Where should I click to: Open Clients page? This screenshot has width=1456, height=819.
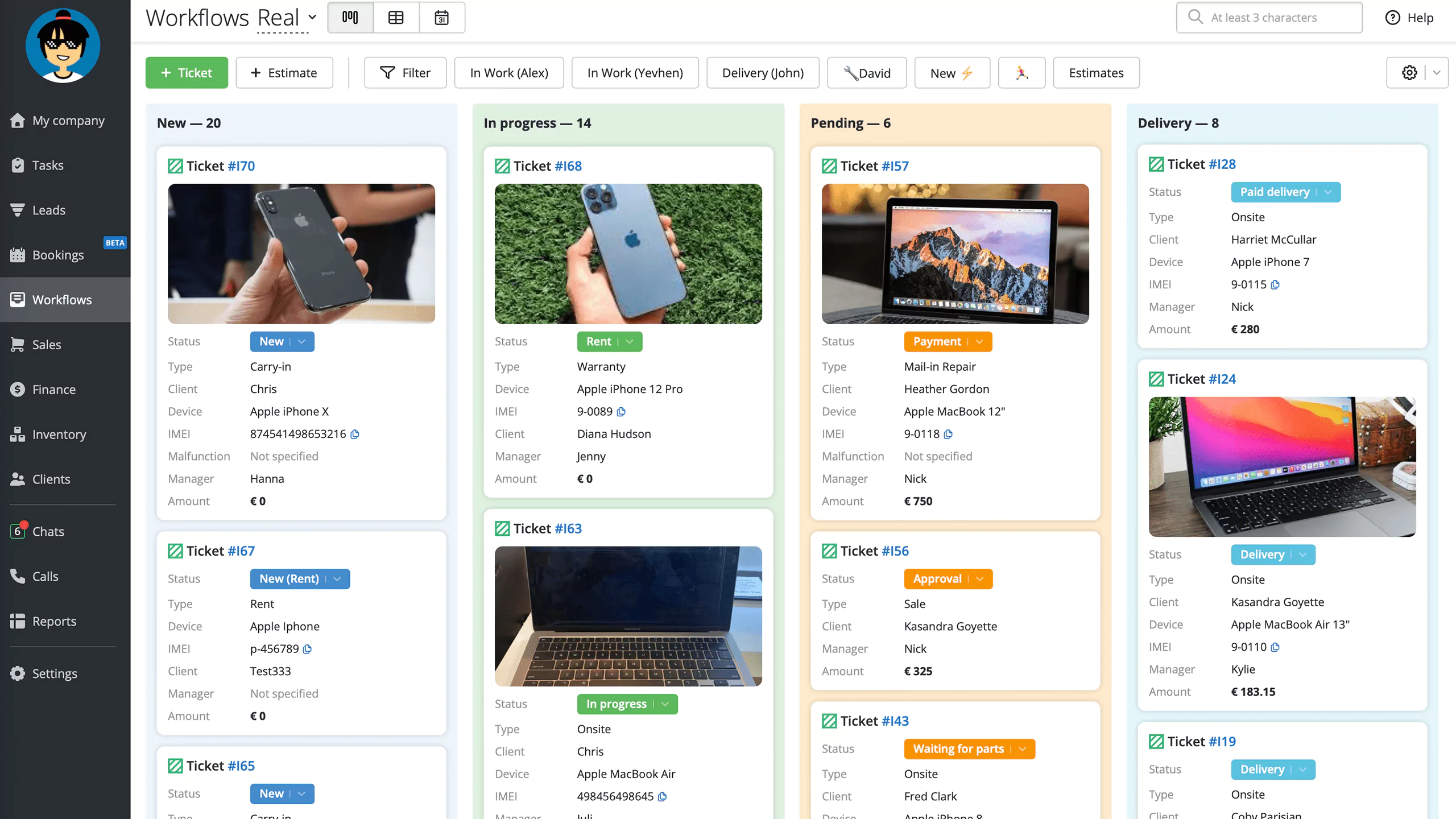click(65, 479)
